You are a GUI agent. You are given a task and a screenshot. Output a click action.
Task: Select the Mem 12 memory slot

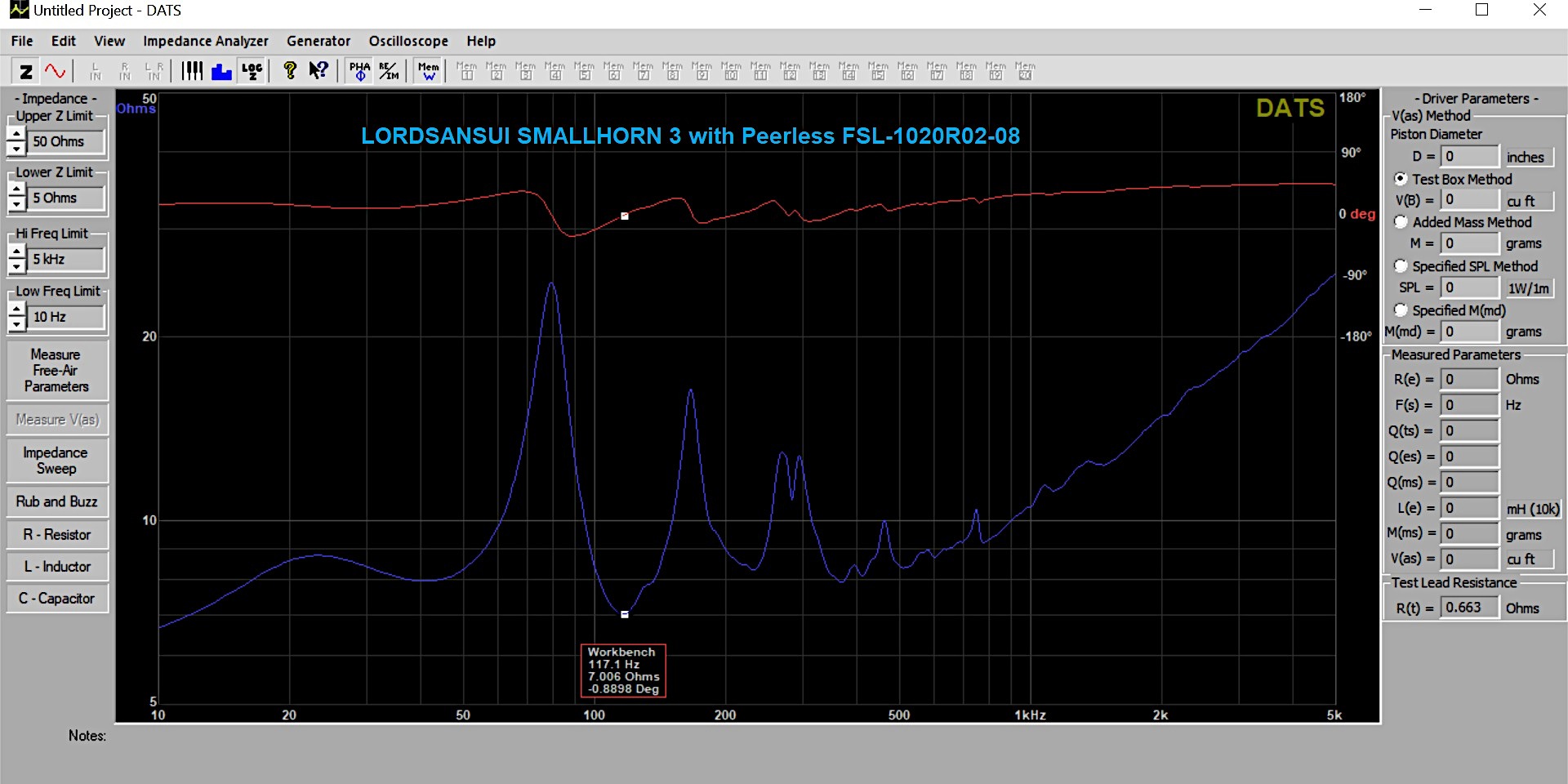pyautogui.click(x=790, y=71)
